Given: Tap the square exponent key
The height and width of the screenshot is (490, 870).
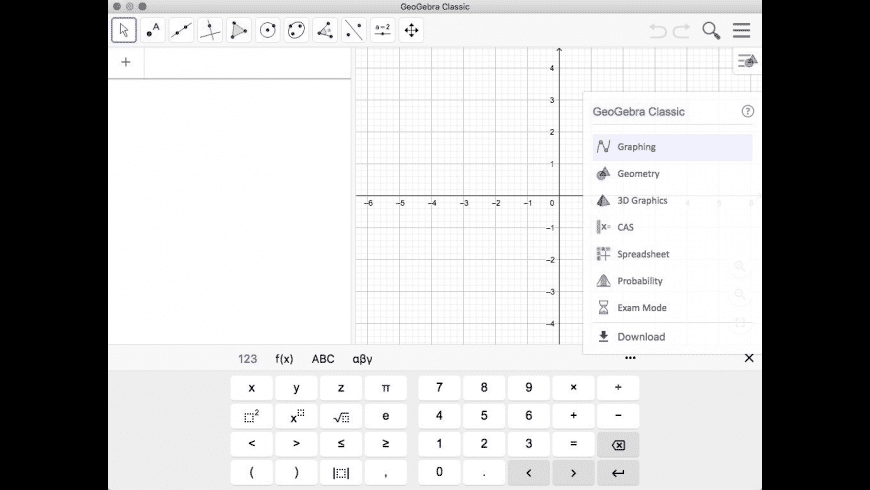Looking at the screenshot, I should [x=252, y=416].
